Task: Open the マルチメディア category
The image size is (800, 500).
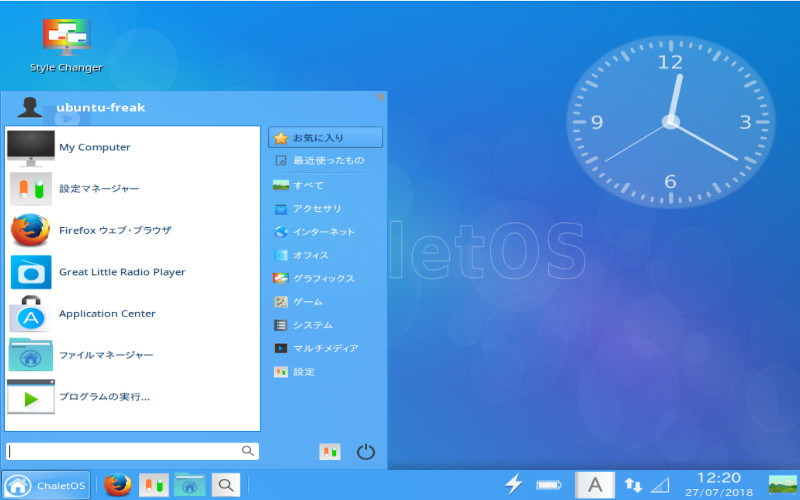Action: 326,348
